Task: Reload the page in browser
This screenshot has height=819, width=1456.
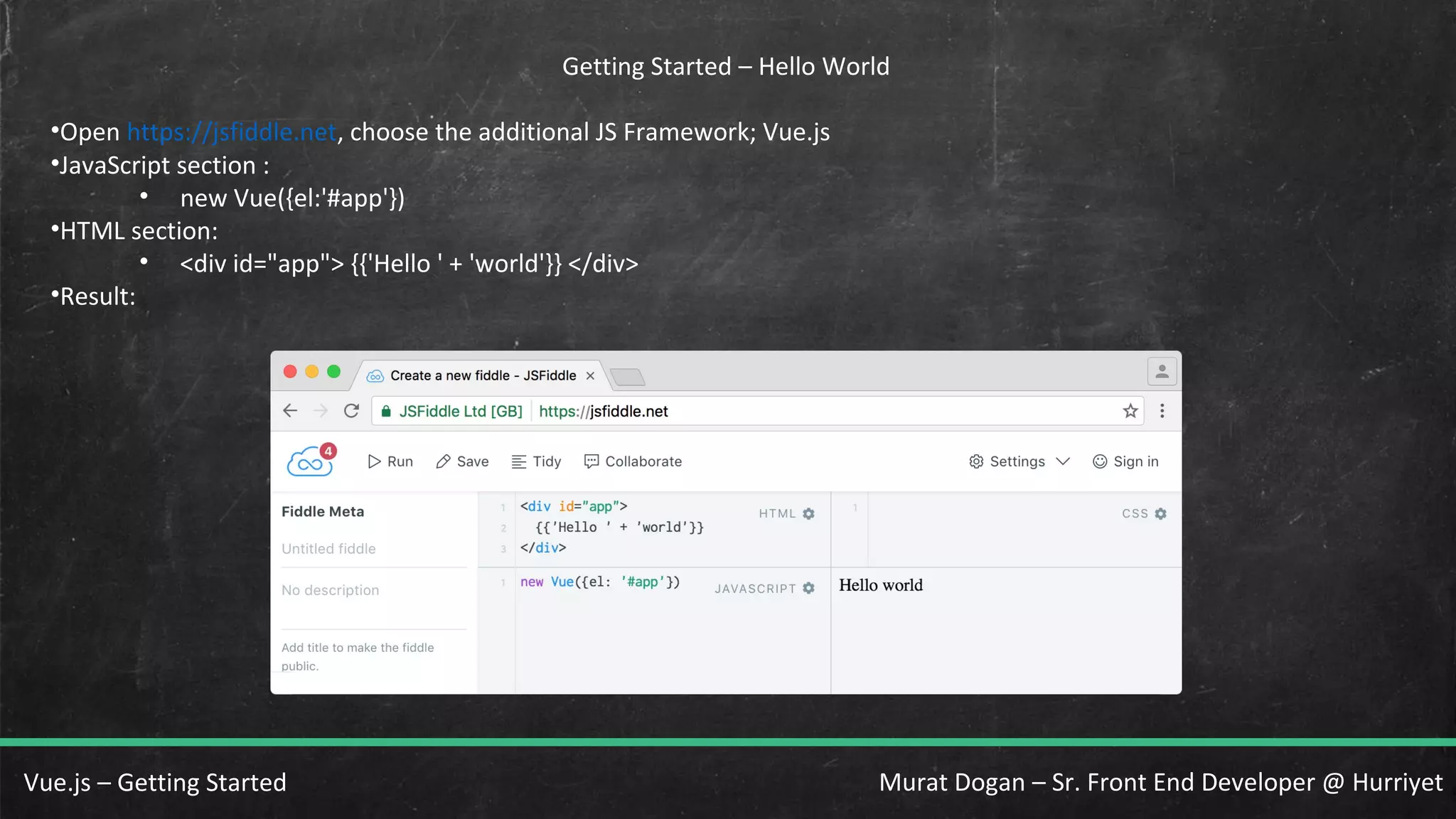Action: [x=351, y=411]
